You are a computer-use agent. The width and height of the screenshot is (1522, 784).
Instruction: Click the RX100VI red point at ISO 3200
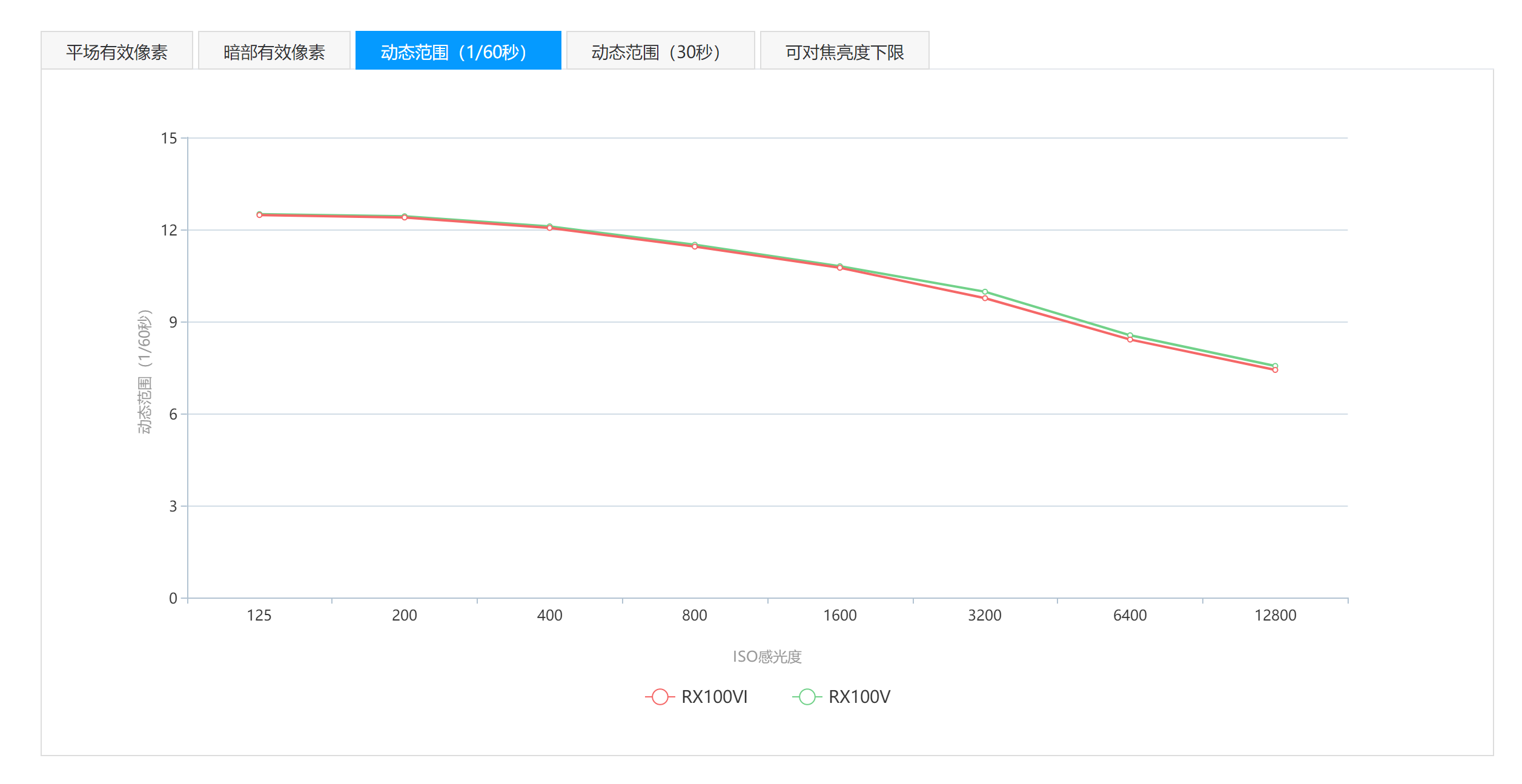tap(985, 298)
